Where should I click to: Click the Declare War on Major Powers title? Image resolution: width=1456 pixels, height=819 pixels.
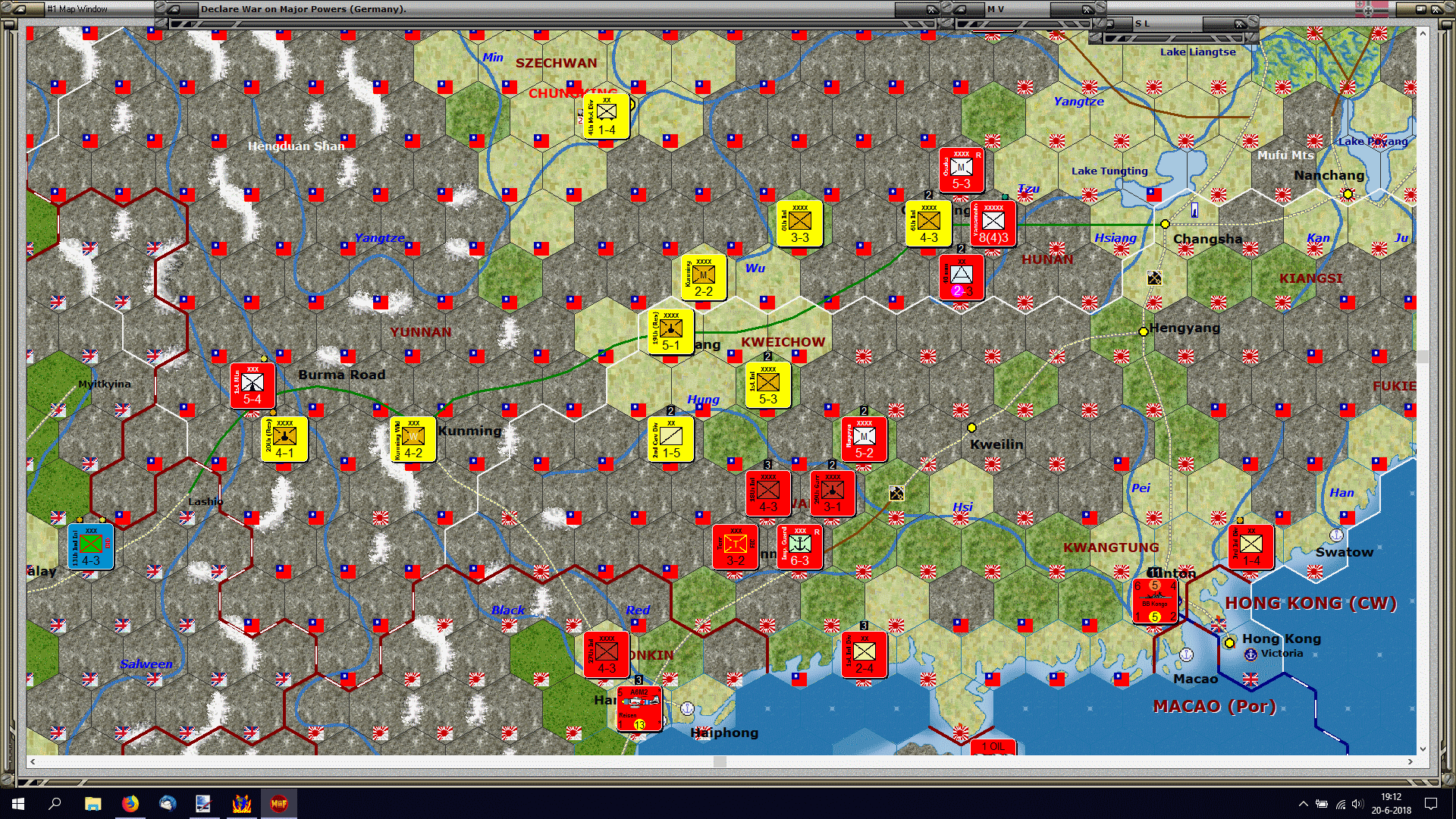303,9
